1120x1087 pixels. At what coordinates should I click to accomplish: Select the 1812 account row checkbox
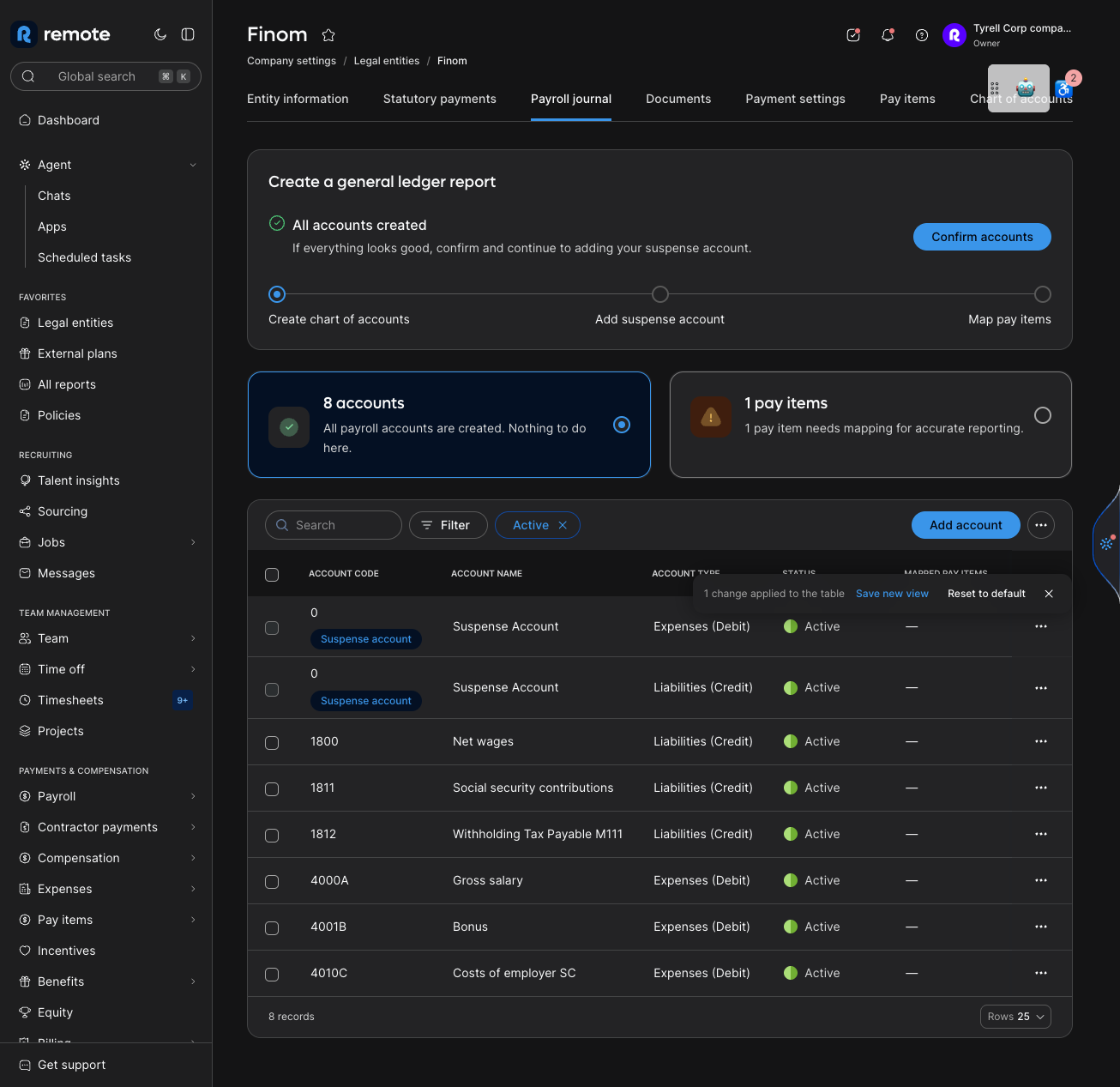click(x=272, y=836)
